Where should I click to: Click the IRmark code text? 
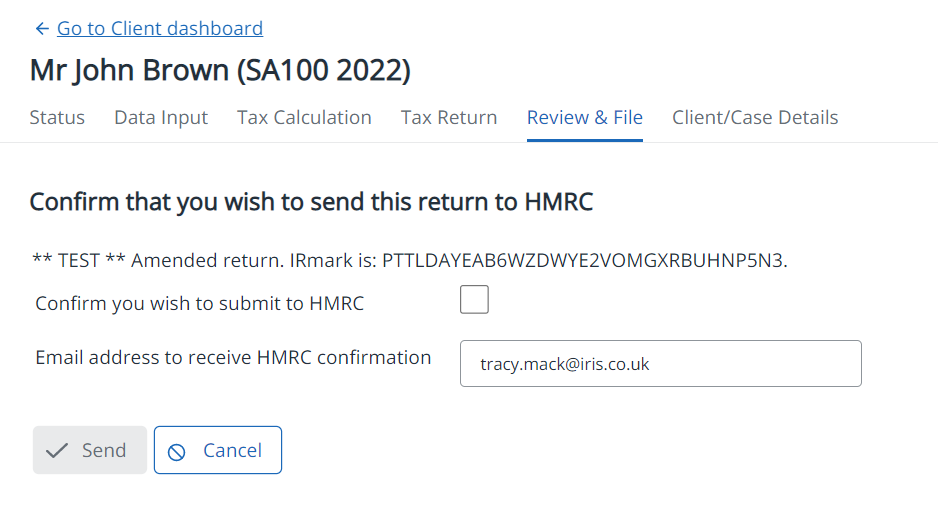click(x=584, y=260)
